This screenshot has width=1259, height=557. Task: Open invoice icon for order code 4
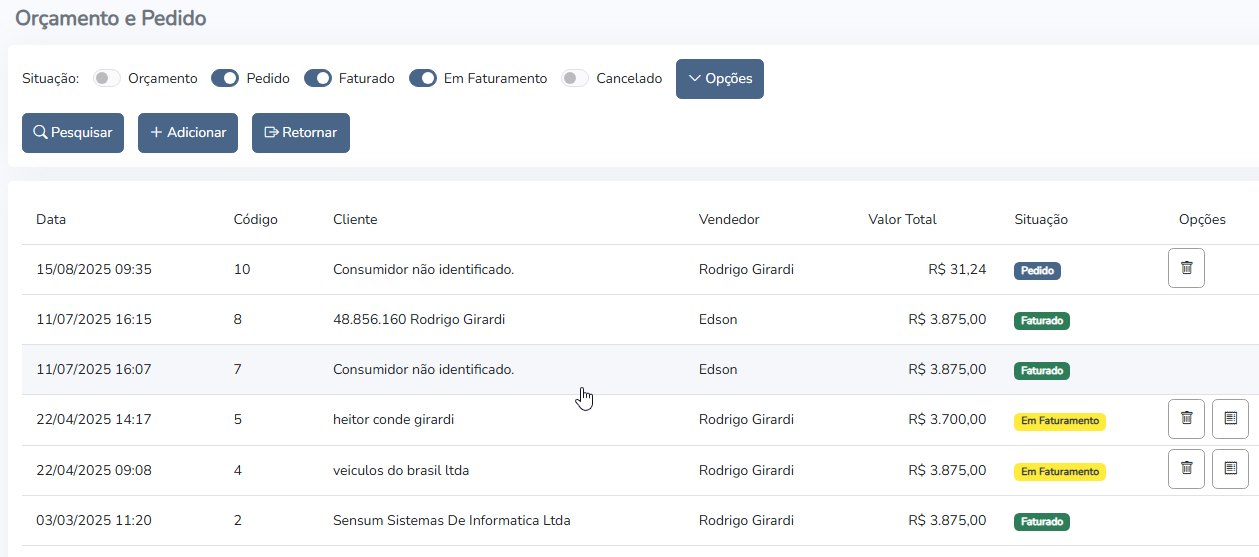(1230, 469)
